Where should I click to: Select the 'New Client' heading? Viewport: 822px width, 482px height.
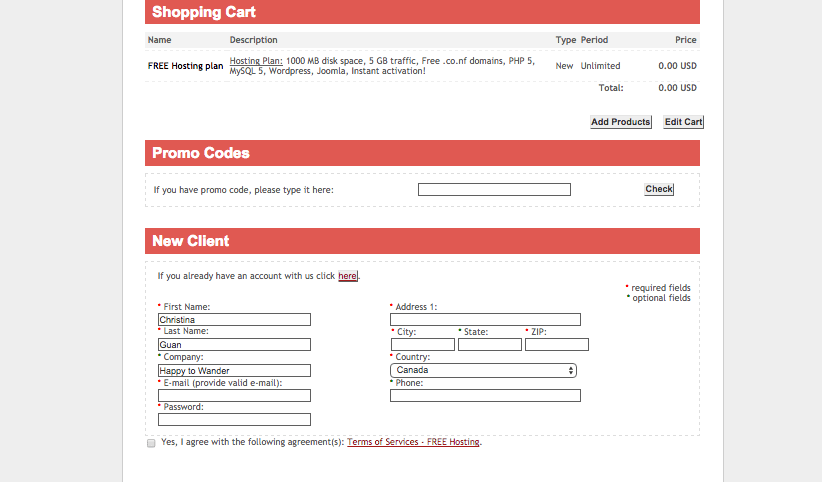191,241
